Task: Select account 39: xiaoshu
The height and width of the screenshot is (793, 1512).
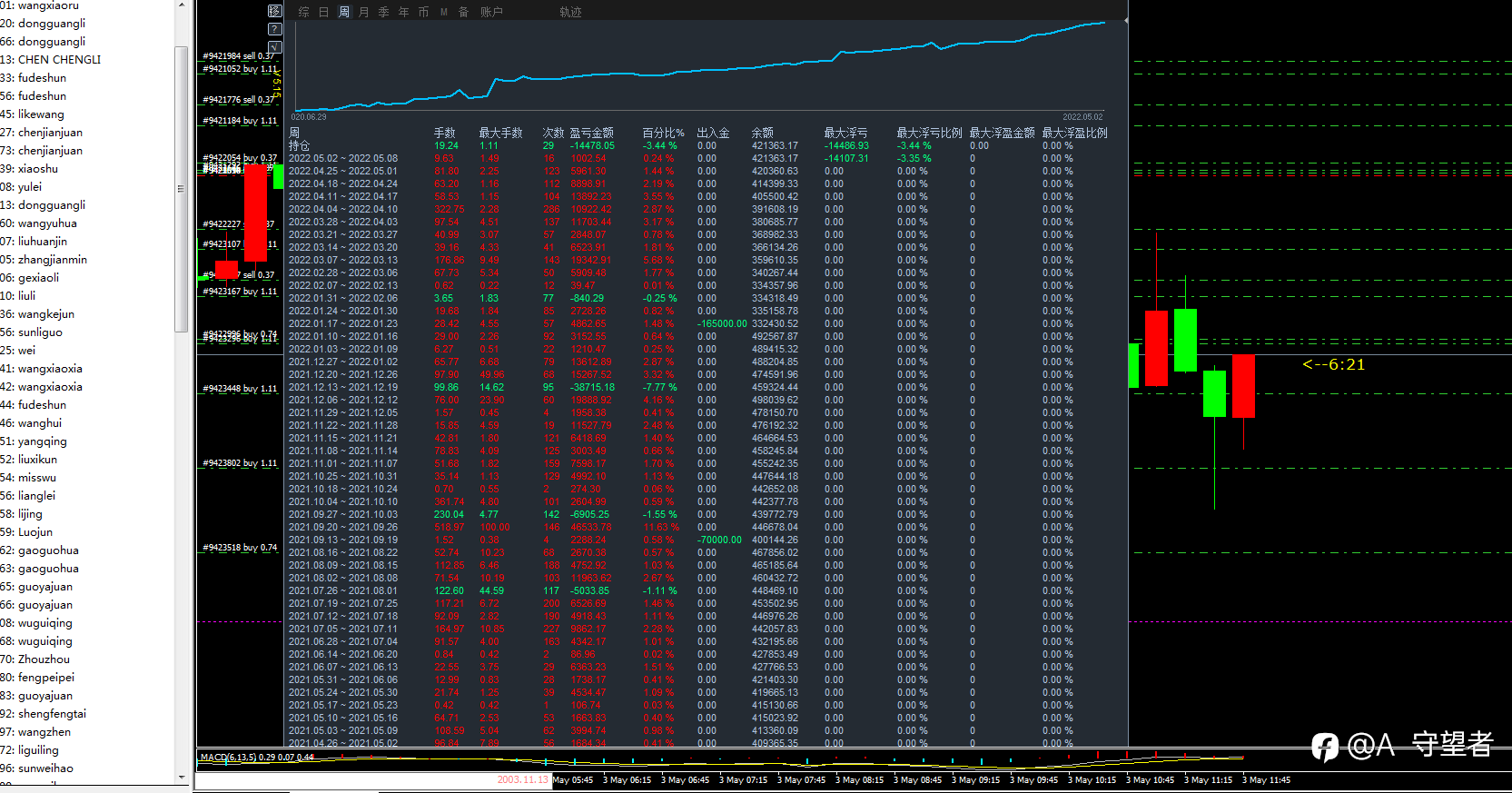Action: click(x=29, y=169)
